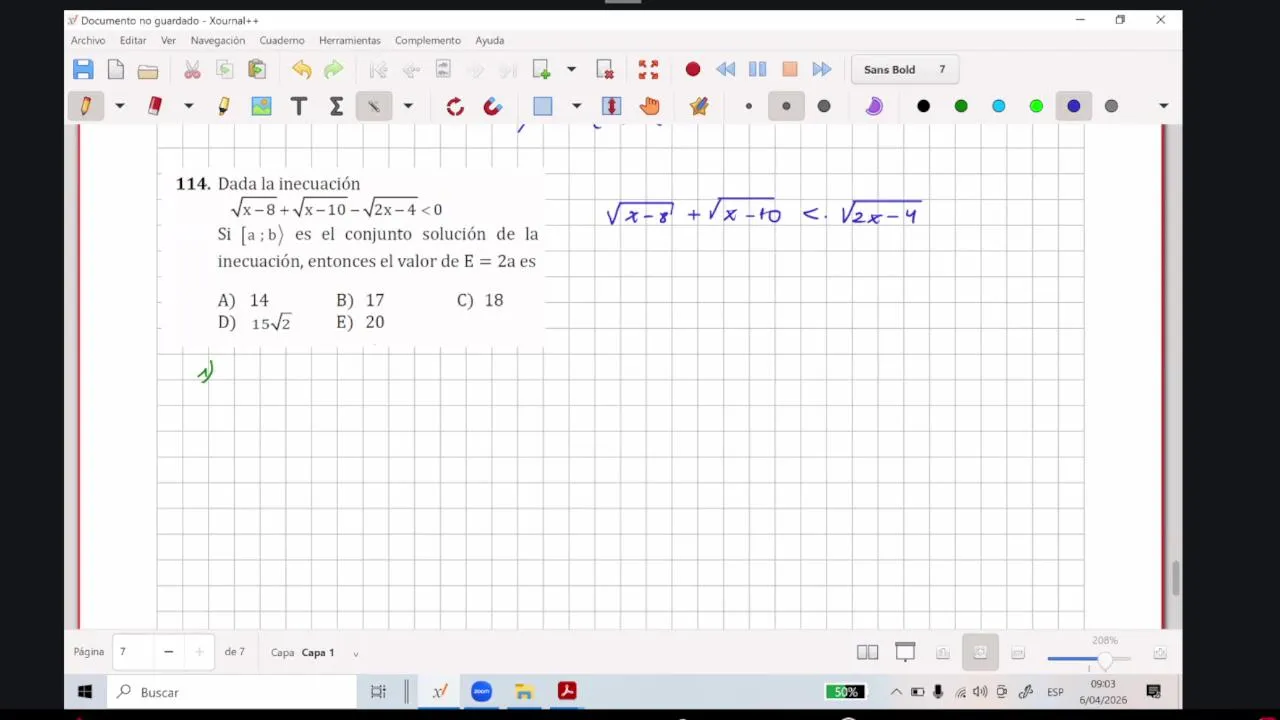Select the Highlighter tool
The height and width of the screenshot is (720, 1280).
tap(224, 106)
